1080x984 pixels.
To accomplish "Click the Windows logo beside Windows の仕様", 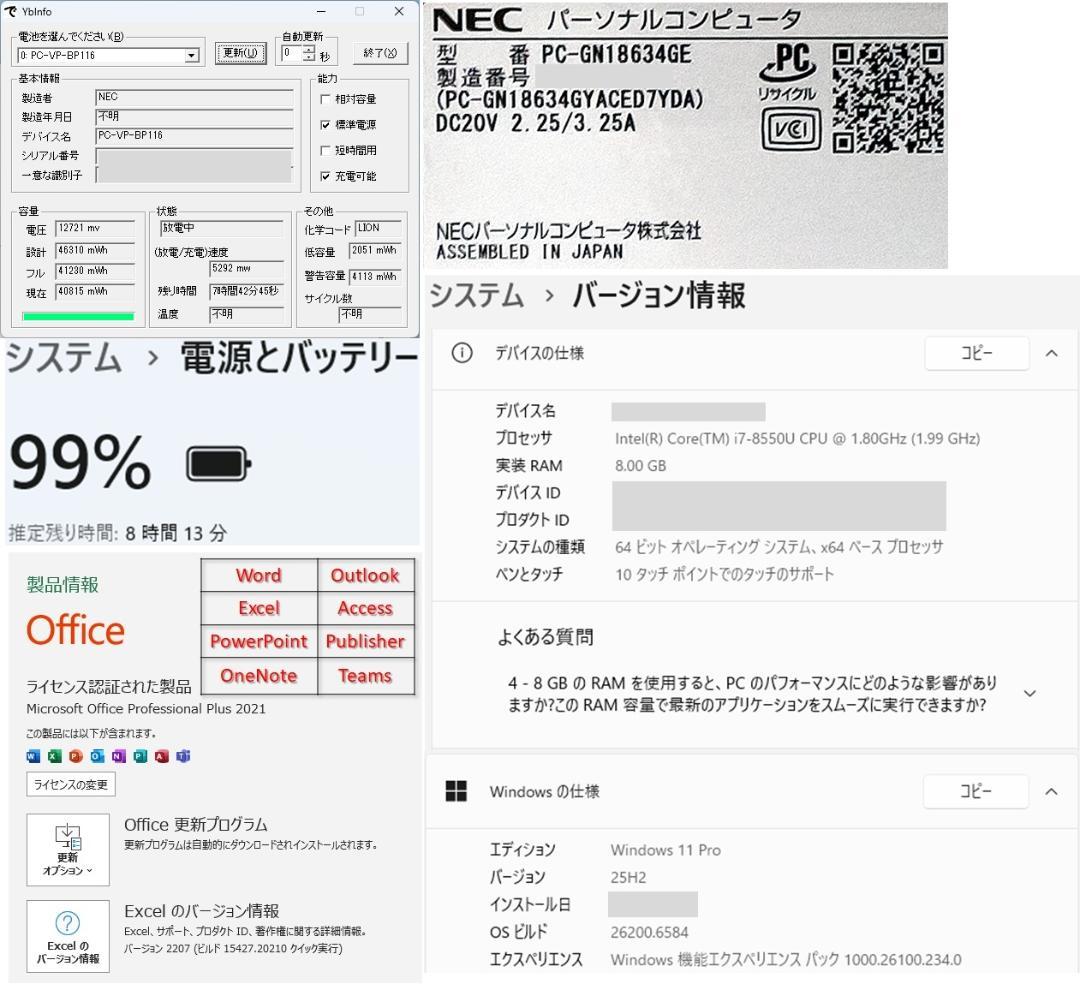I will 457,791.
